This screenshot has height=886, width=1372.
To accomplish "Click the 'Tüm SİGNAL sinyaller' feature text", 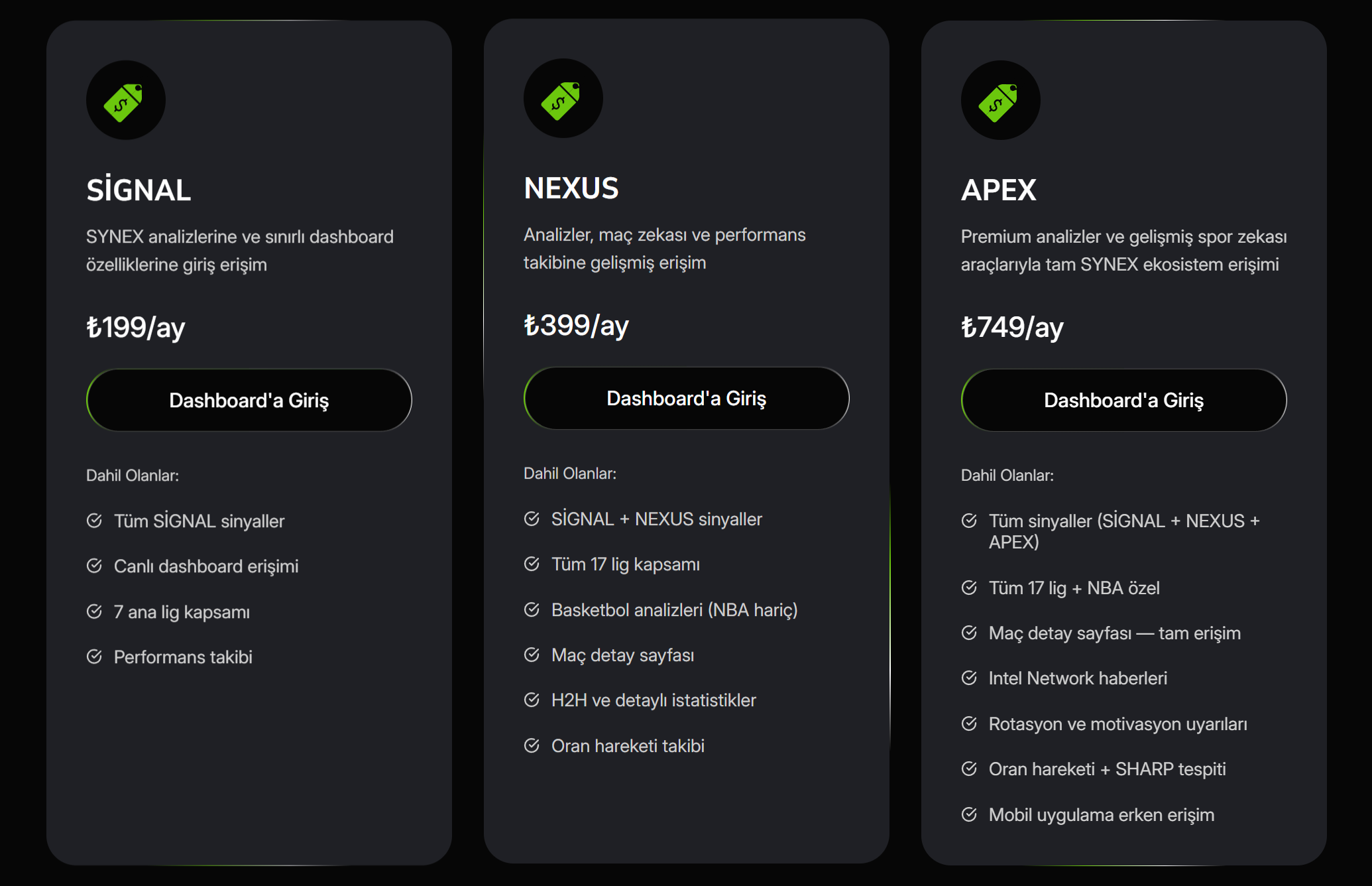I will 200,521.
